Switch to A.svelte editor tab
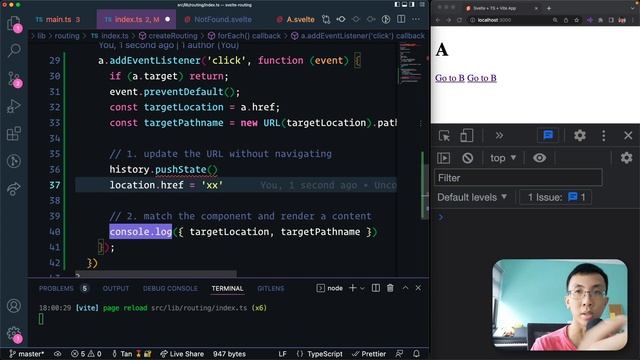The height and width of the screenshot is (360, 640). pyautogui.click(x=296, y=20)
